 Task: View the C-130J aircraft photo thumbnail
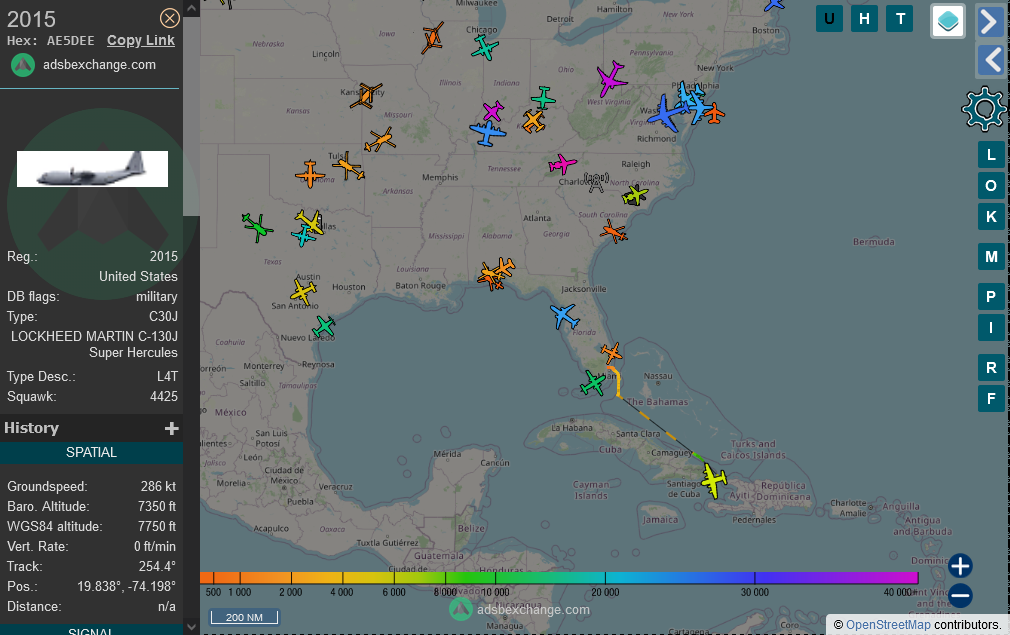(92, 169)
